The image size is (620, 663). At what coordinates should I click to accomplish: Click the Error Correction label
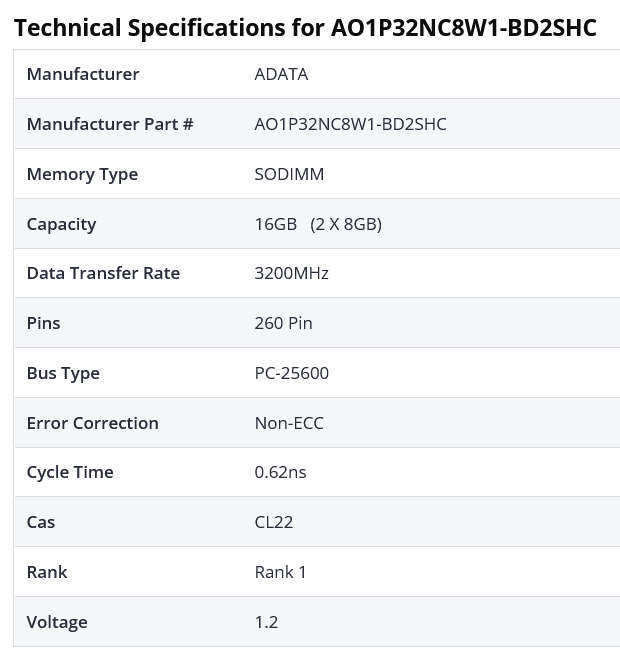[x=93, y=423]
